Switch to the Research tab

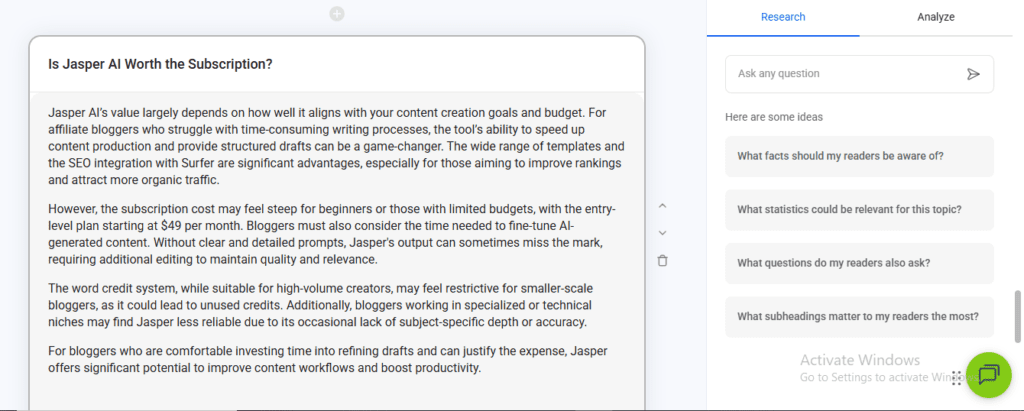tap(783, 18)
